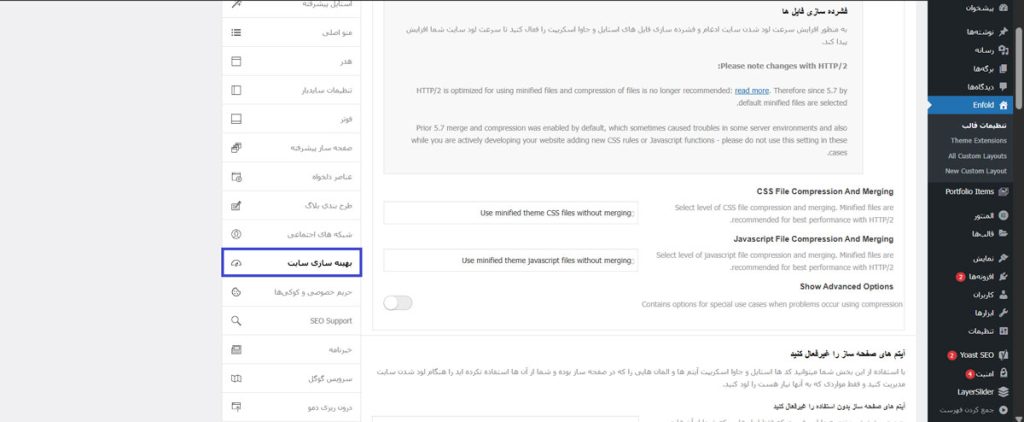Open CSS File Compression dropdown
This screenshot has height=422, width=1024.
pos(511,213)
